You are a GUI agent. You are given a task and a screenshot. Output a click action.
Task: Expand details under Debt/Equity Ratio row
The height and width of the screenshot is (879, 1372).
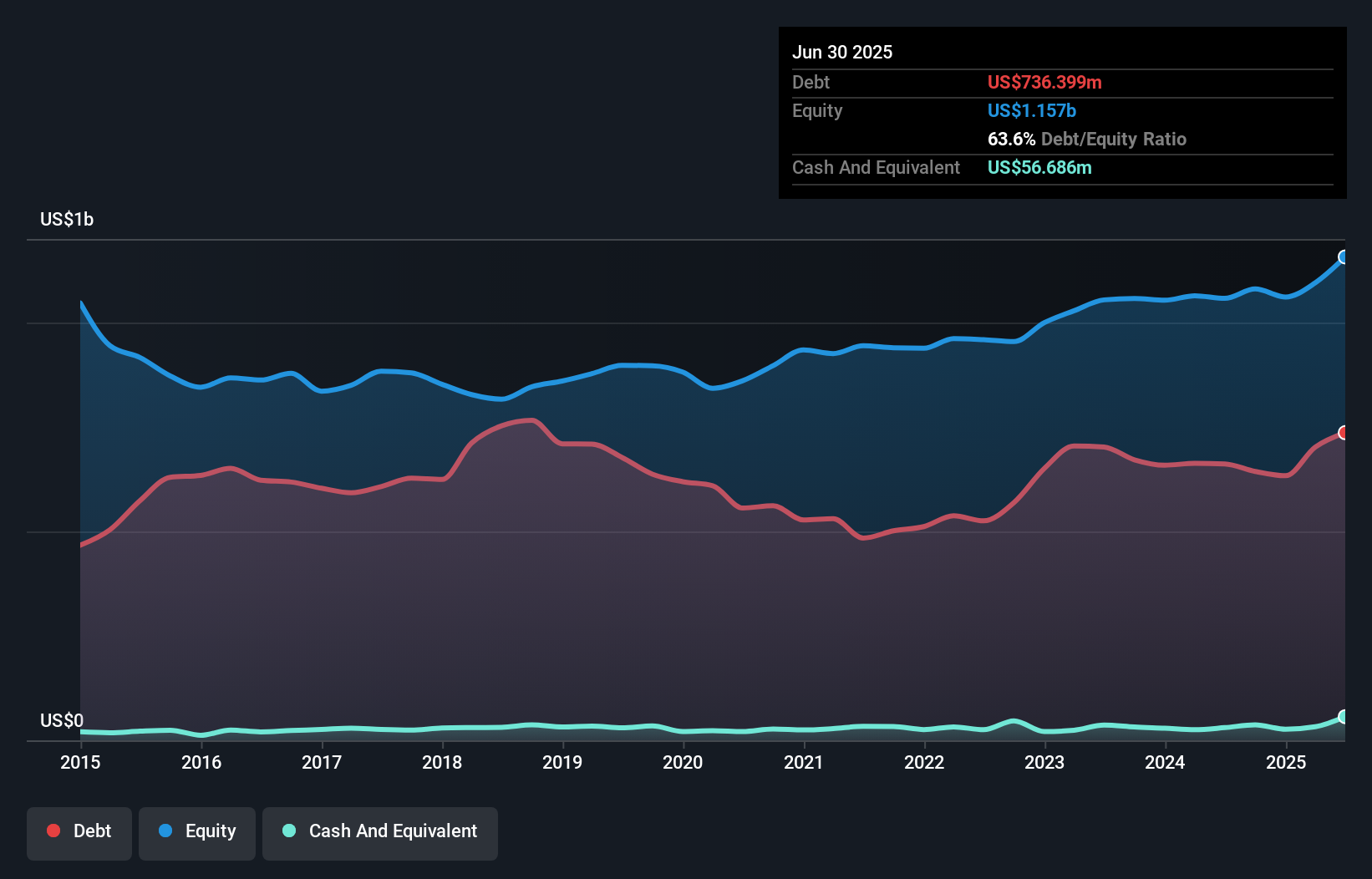click(1086, 140)
